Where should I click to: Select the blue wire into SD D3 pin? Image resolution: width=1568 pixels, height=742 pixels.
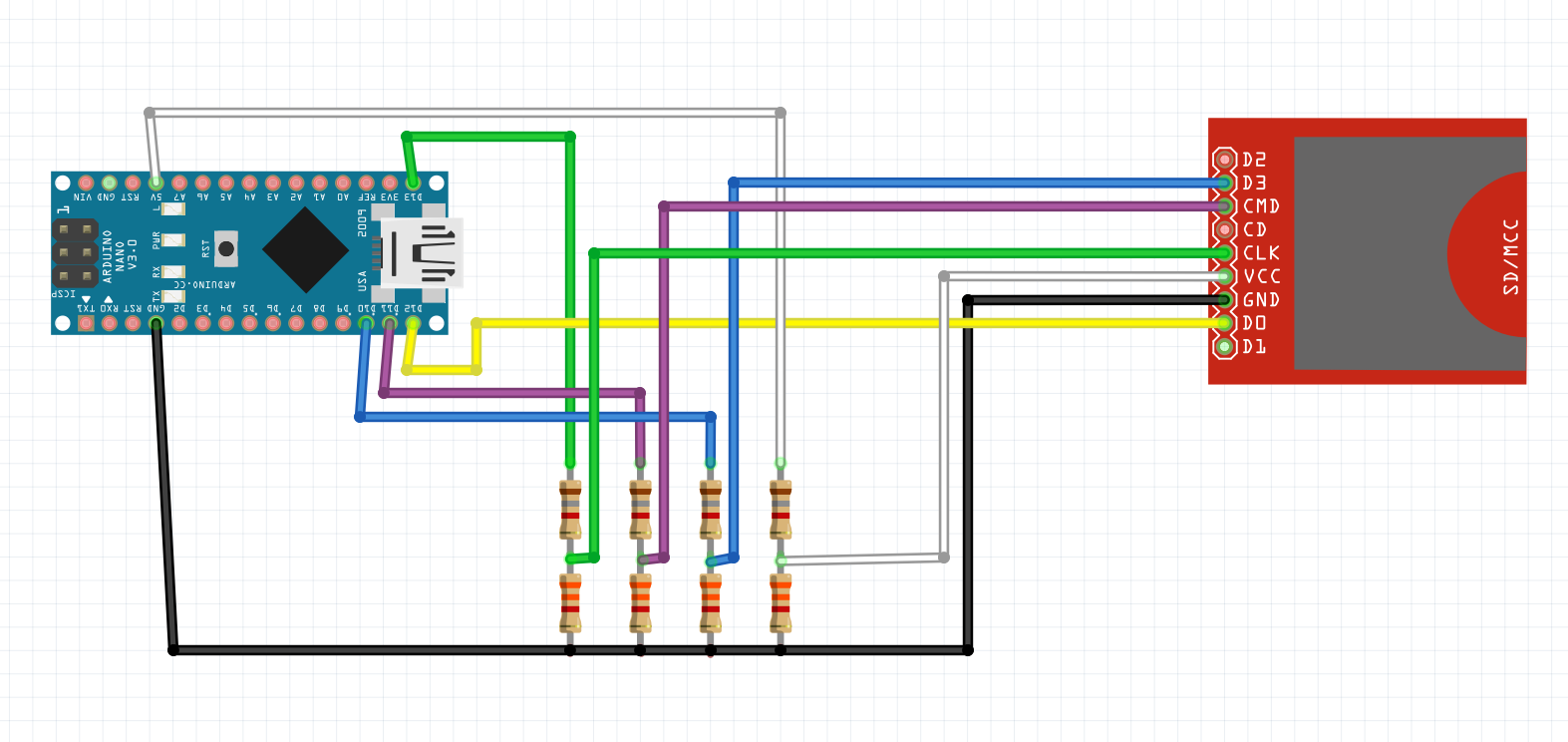pos(977,183)
